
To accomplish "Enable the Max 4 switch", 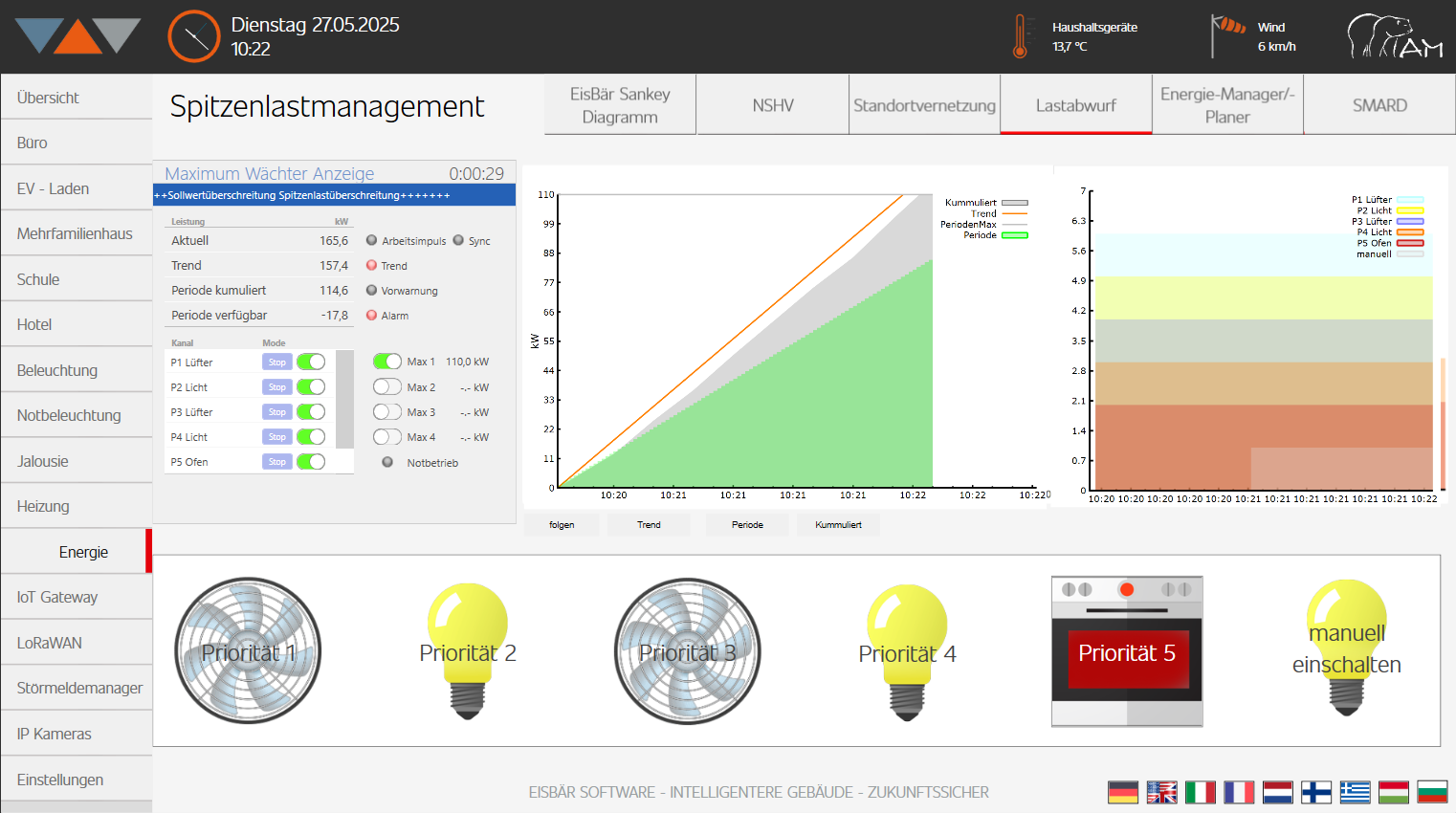I will pyautogui.click(x=387, y=436).
